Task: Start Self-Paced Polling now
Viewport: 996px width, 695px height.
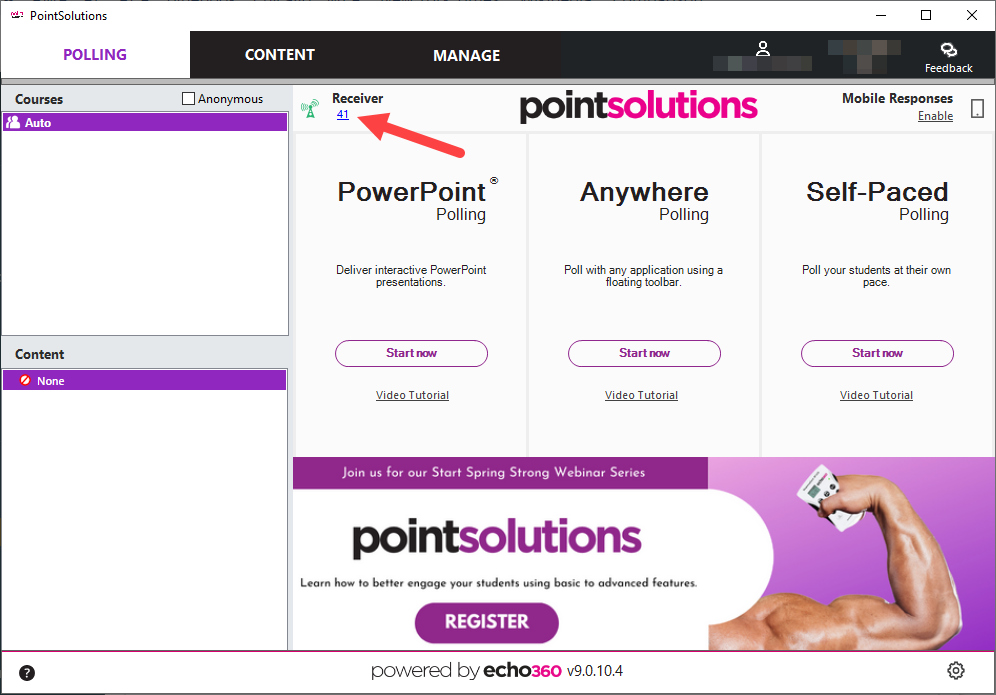Action: [x=877, y=353]
